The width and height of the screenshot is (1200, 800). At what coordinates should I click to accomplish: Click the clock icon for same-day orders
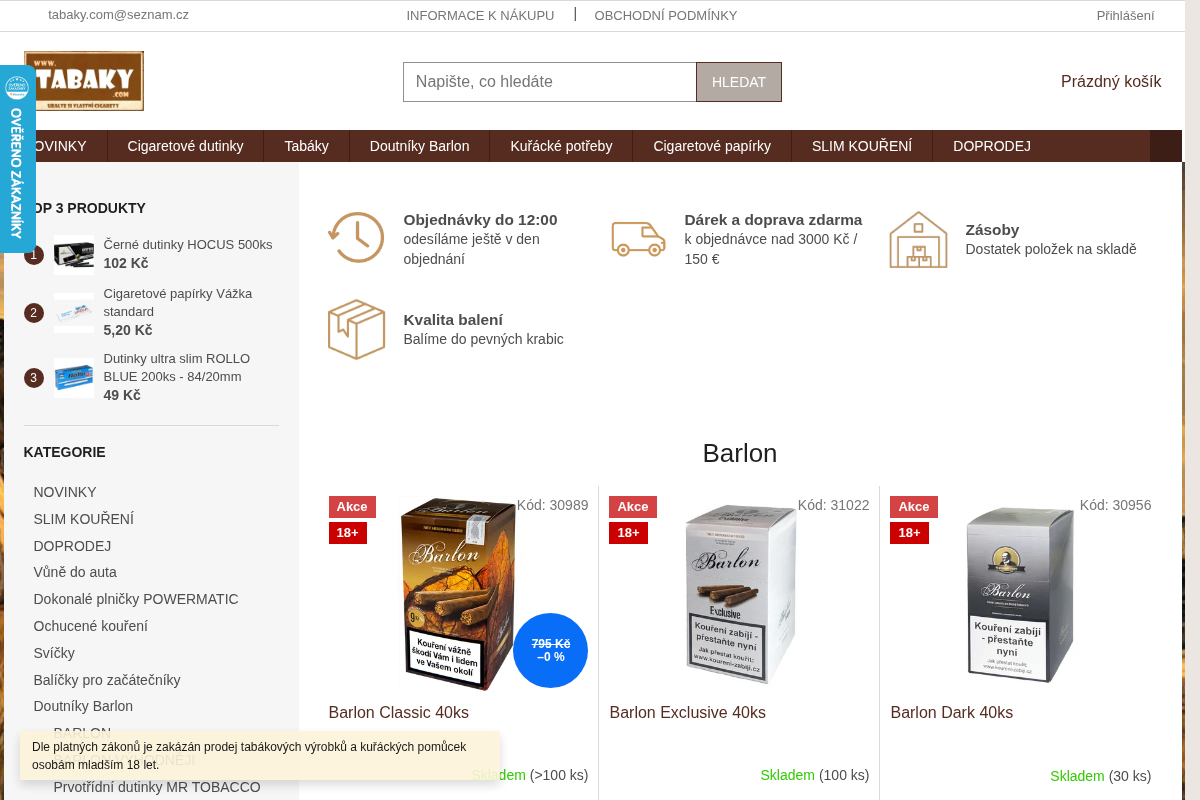tap(356, 238)
